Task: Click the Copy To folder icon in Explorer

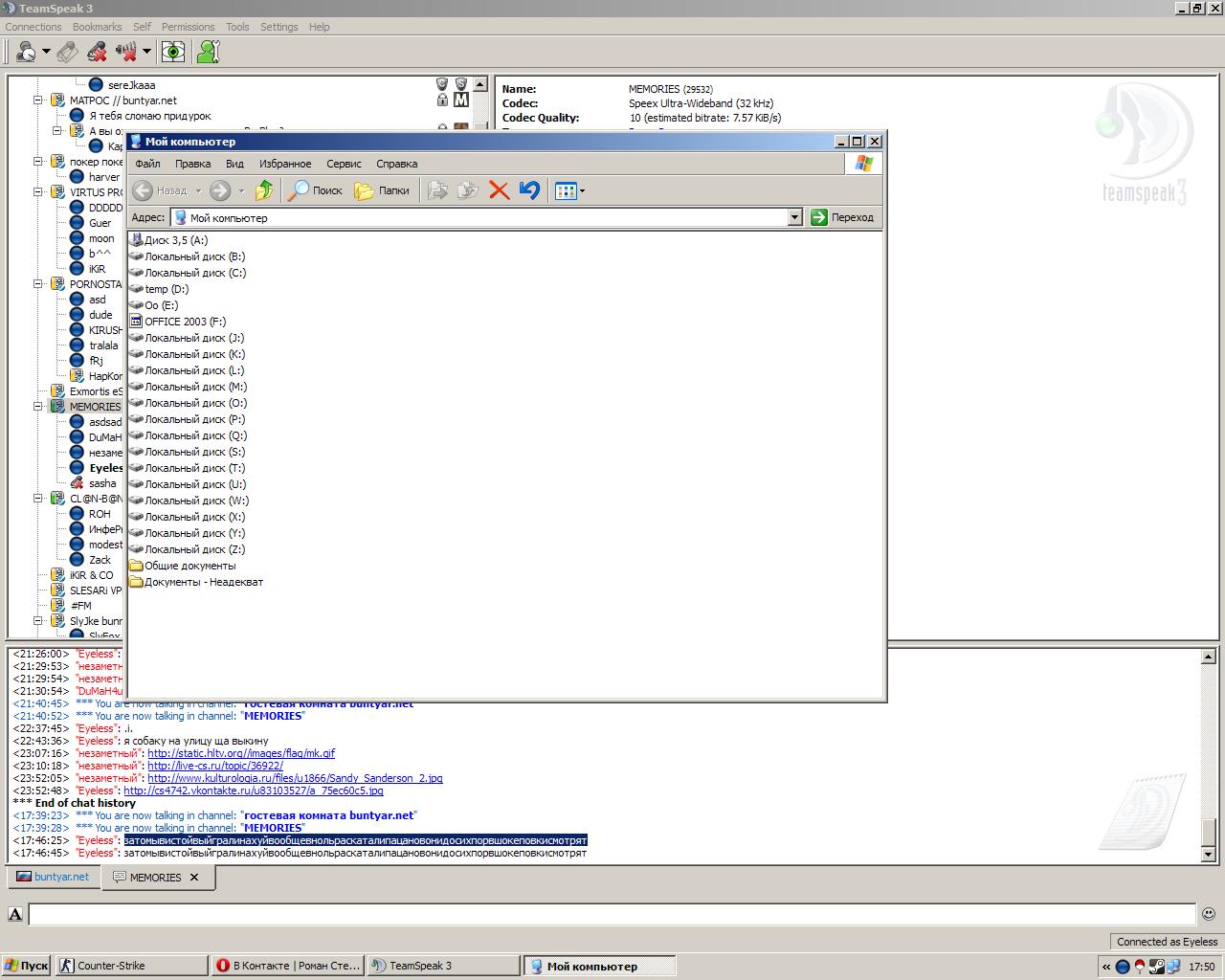Action: point(468,190)
